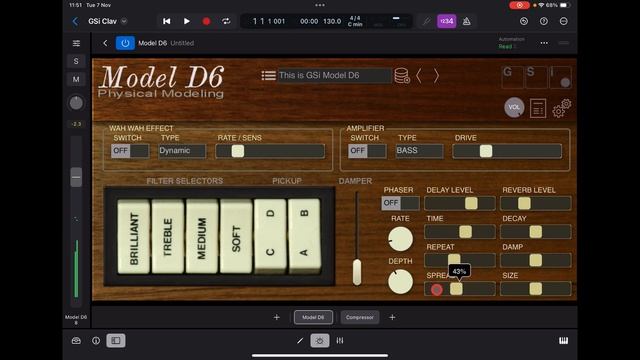Mute the track with the M button
This screenshot has width=640, height=360.
pos(76,79)
